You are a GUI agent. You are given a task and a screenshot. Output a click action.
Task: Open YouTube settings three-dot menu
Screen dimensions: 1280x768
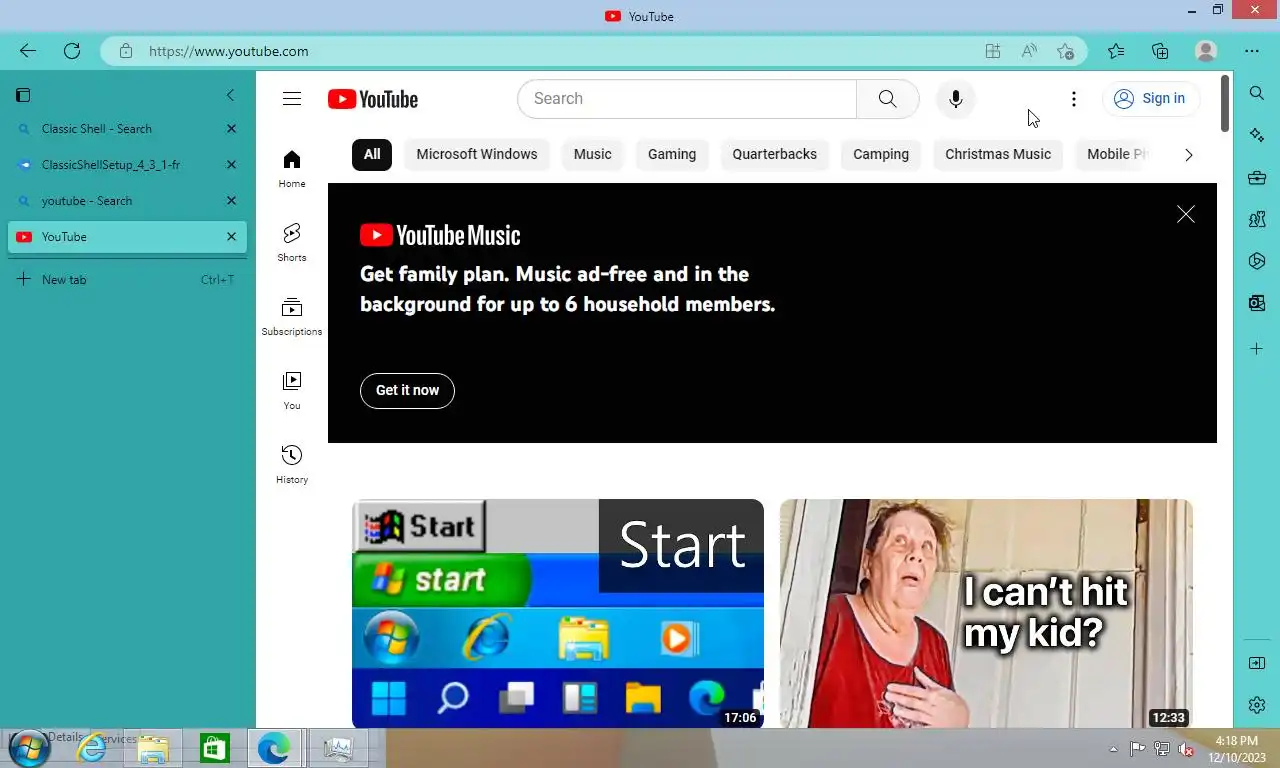tap(1073, 99)
